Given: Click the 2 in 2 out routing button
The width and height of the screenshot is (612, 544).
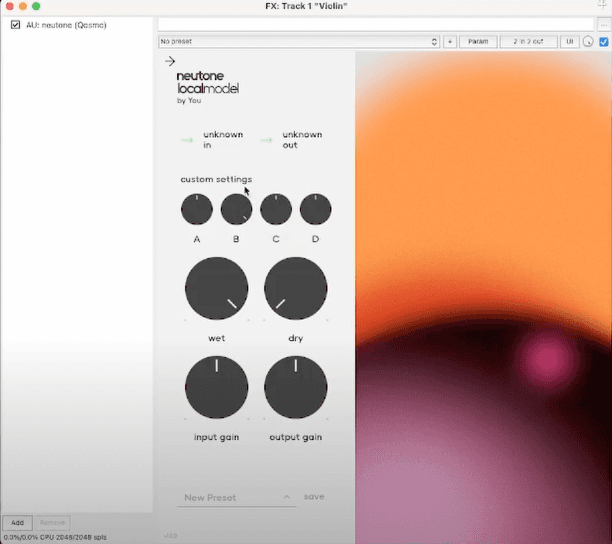Looking at the screenshot, I should [528, 41].
